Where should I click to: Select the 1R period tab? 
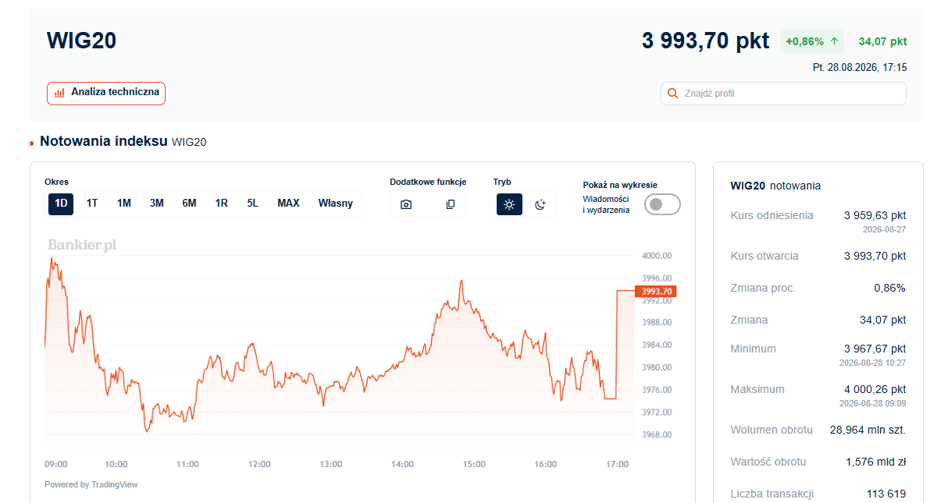[x=221, y=204]
